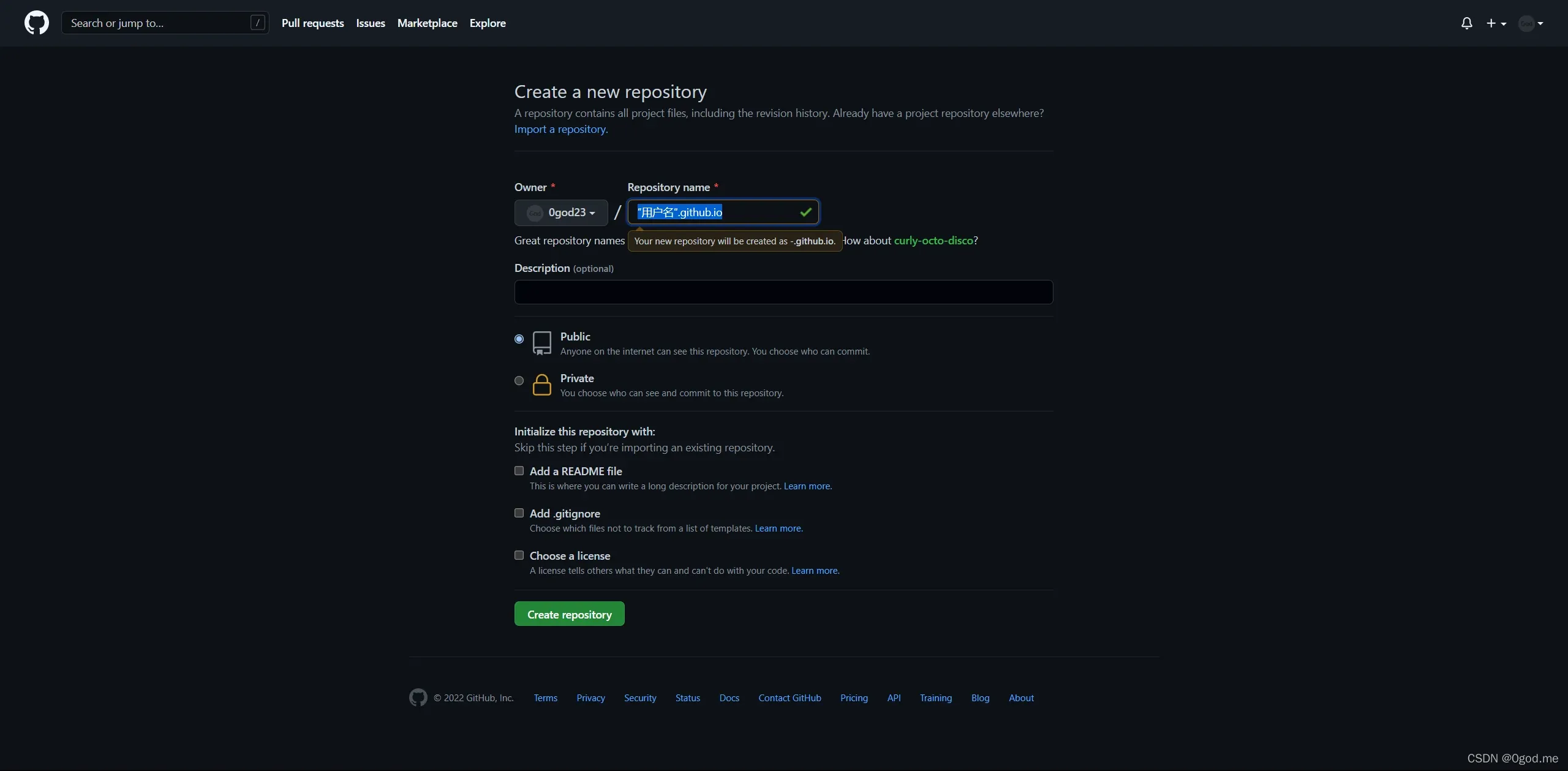The height and width of the screenshot is (771, 1568).
Task: Open the Docs footer link
Action: click(729, 698)
